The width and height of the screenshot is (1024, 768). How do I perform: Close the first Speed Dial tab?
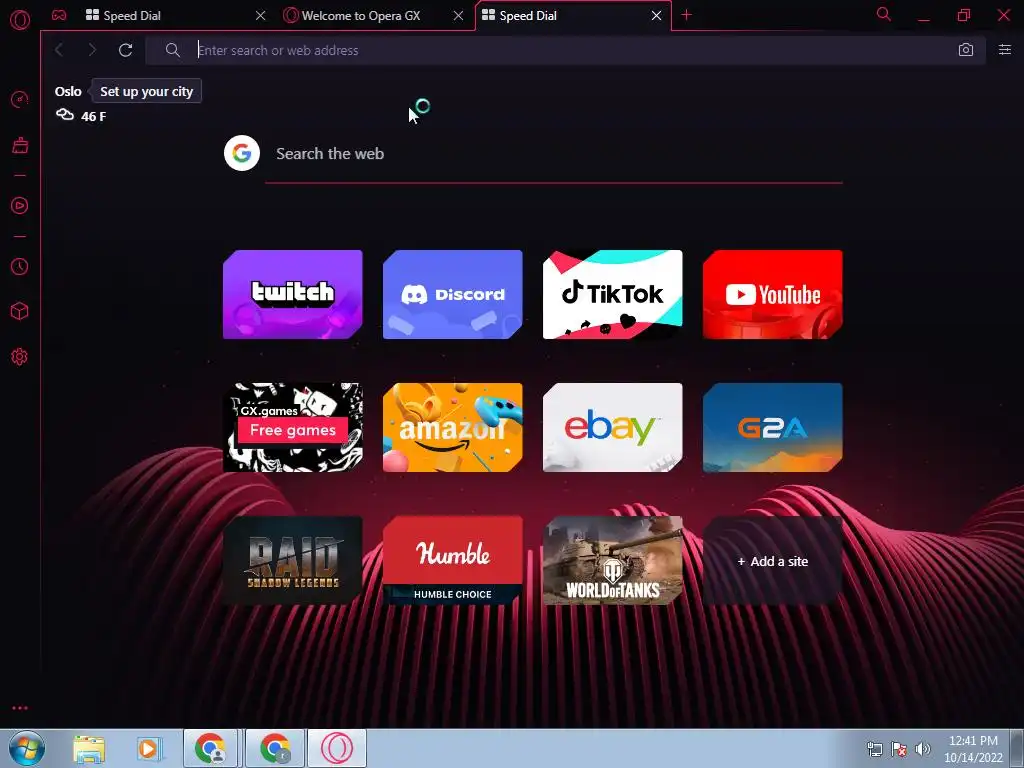click(x=261, y=16)
